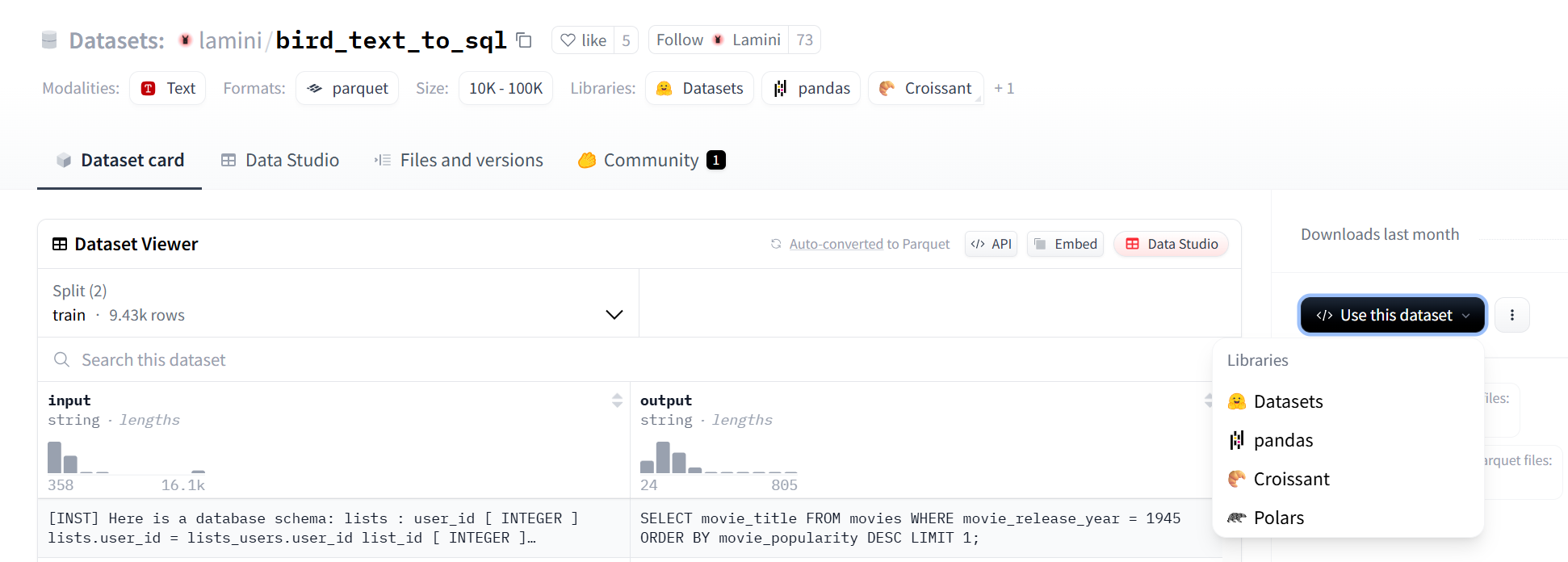
Task: Follow the Auto-converted to Parquet link
Action: tap(869, 244)
